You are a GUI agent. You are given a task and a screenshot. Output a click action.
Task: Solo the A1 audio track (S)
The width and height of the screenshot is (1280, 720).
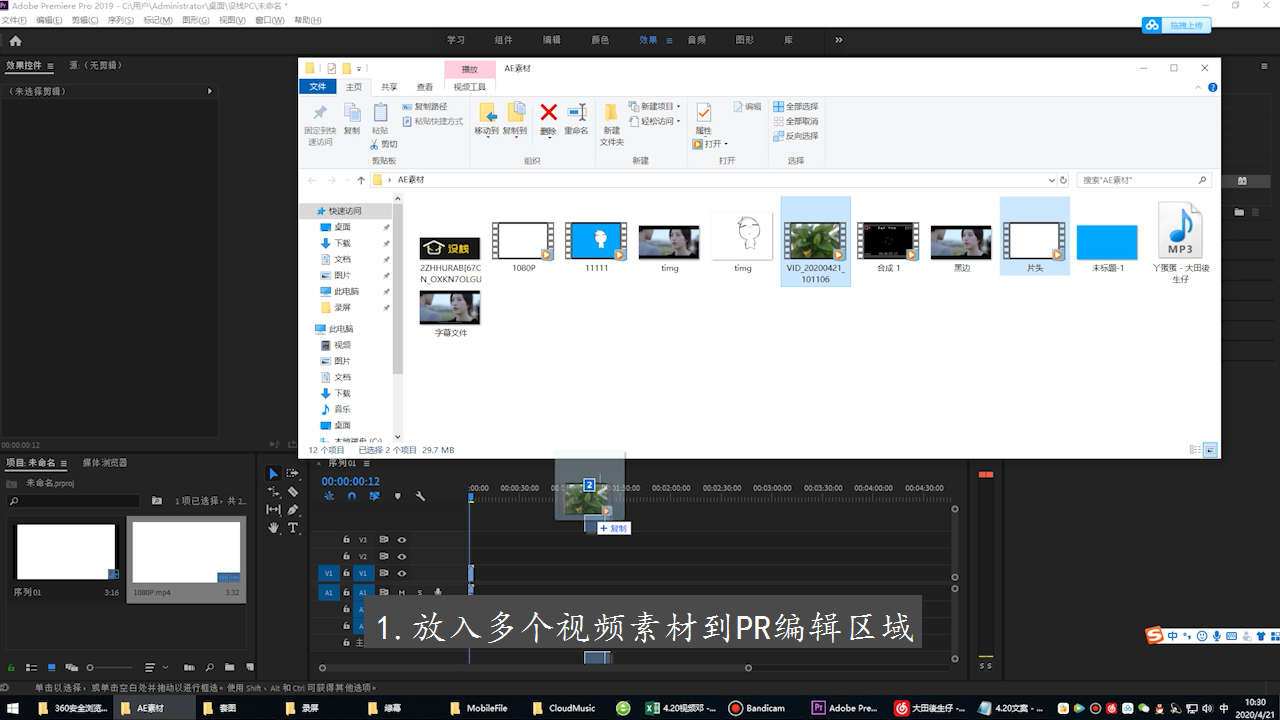pyautogui.click(x=420, y=592)
